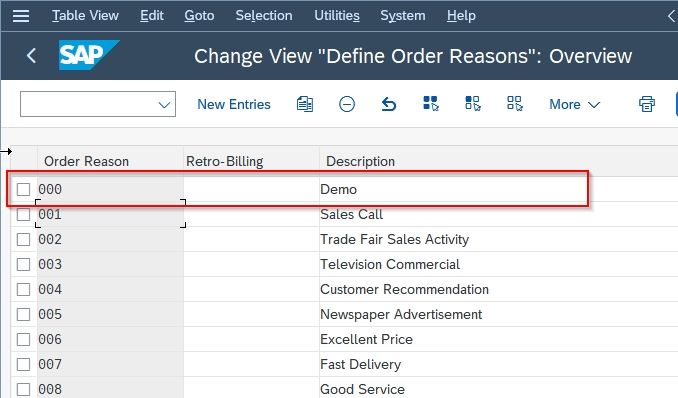Select row checkbox for order reason 004
The image size is (678, 398).
click(x=23, y=289)
